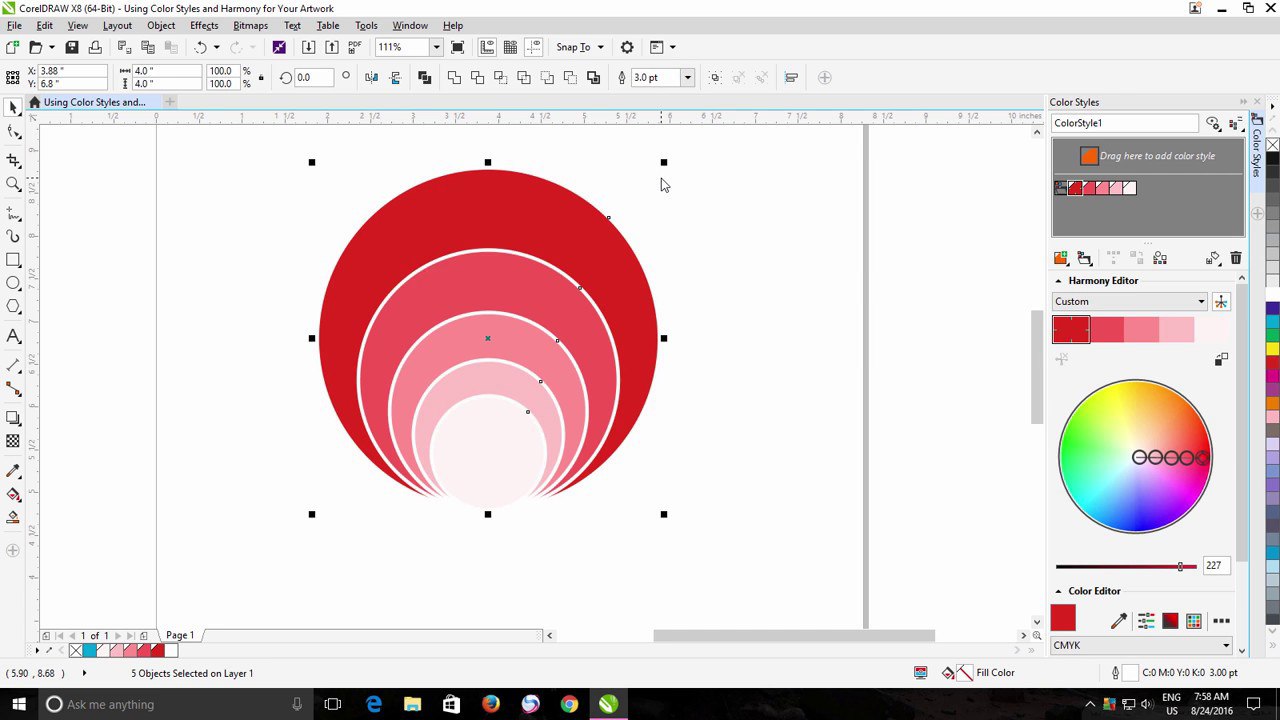Click the delete trash icon in Color Styles
This screenshot has height=720, width=1280.
(x=1236, y=259)
